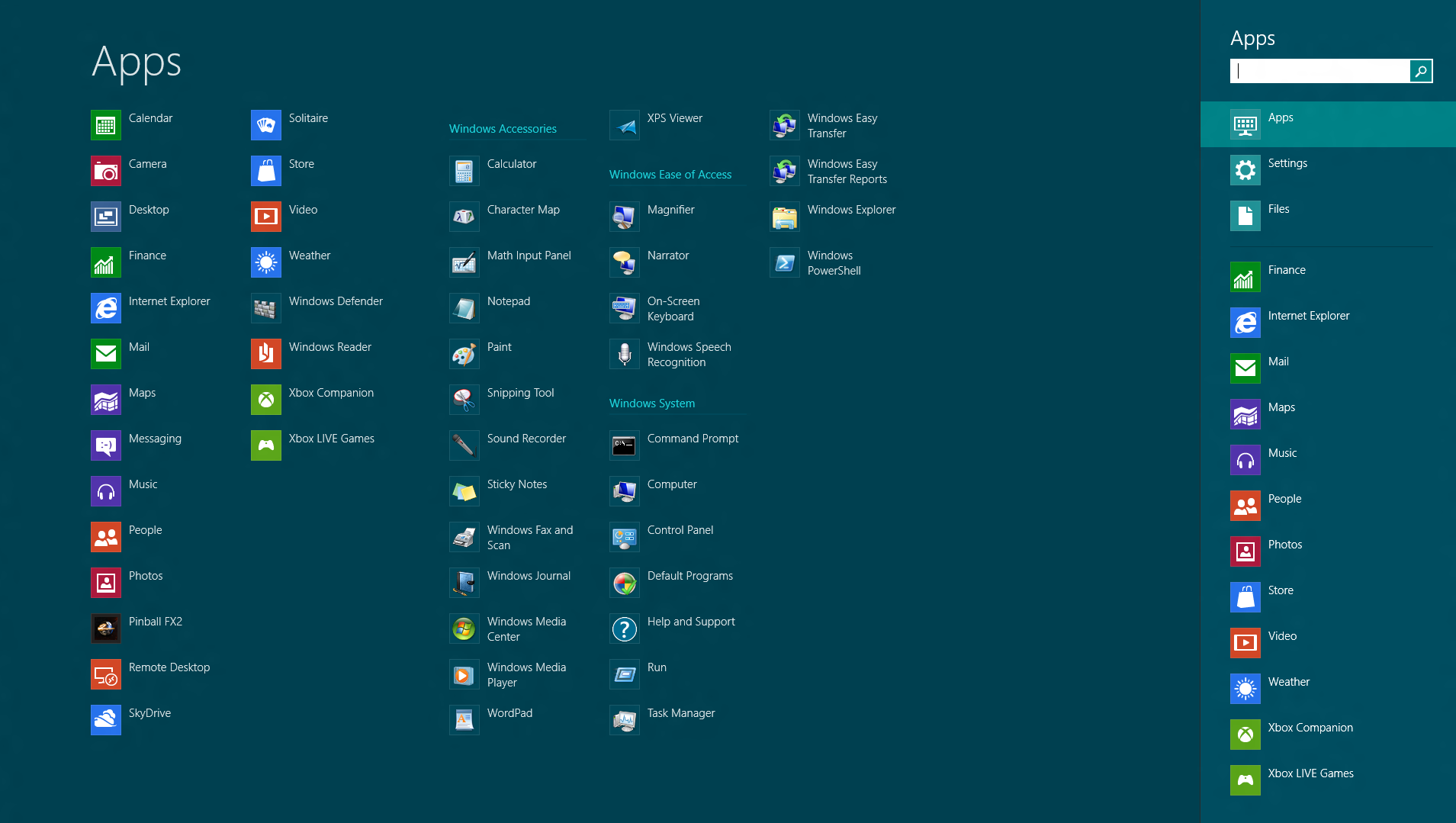Viewport: 1456px width, 823px height.
Task: Select Apps search scope in sidebar
Action: [x=1328, y=124]
